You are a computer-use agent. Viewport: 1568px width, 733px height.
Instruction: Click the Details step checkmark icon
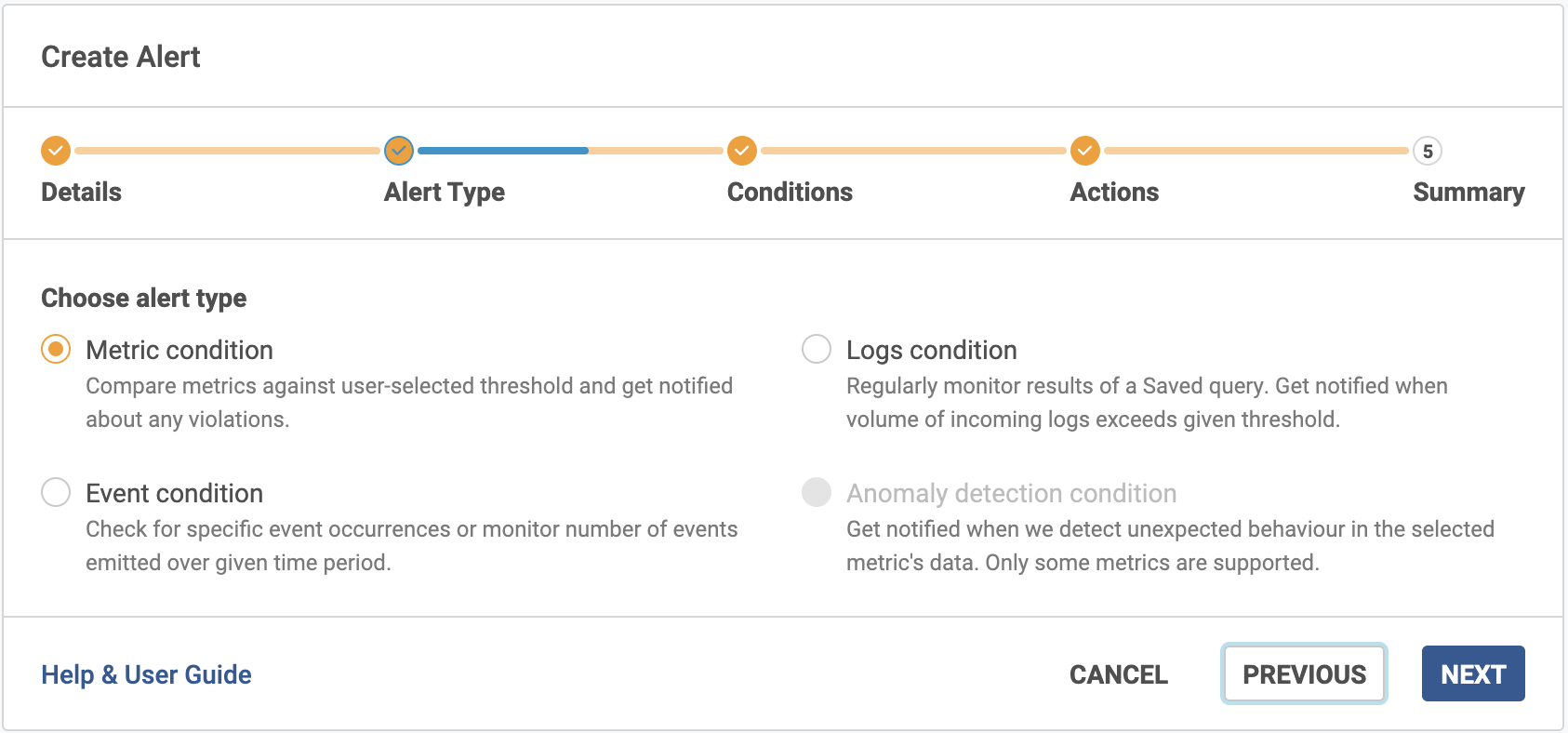(x=56, y=150)
